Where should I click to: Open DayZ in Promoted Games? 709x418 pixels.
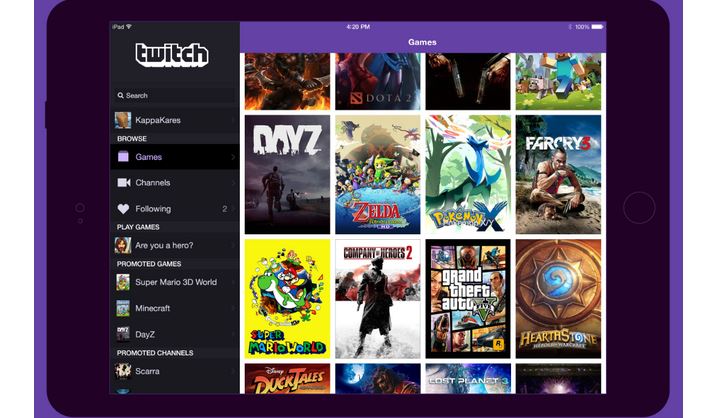pos(175,334)
